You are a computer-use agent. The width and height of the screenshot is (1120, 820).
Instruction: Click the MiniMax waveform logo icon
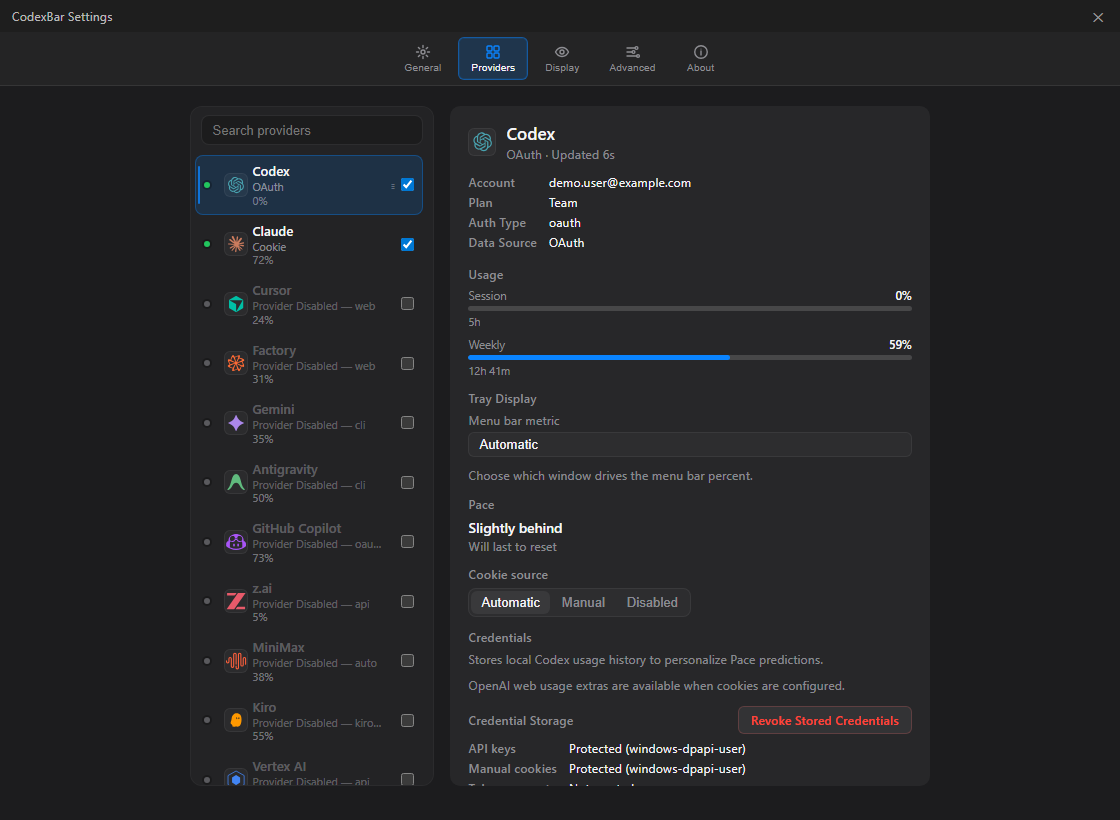[x=236, y=661]
